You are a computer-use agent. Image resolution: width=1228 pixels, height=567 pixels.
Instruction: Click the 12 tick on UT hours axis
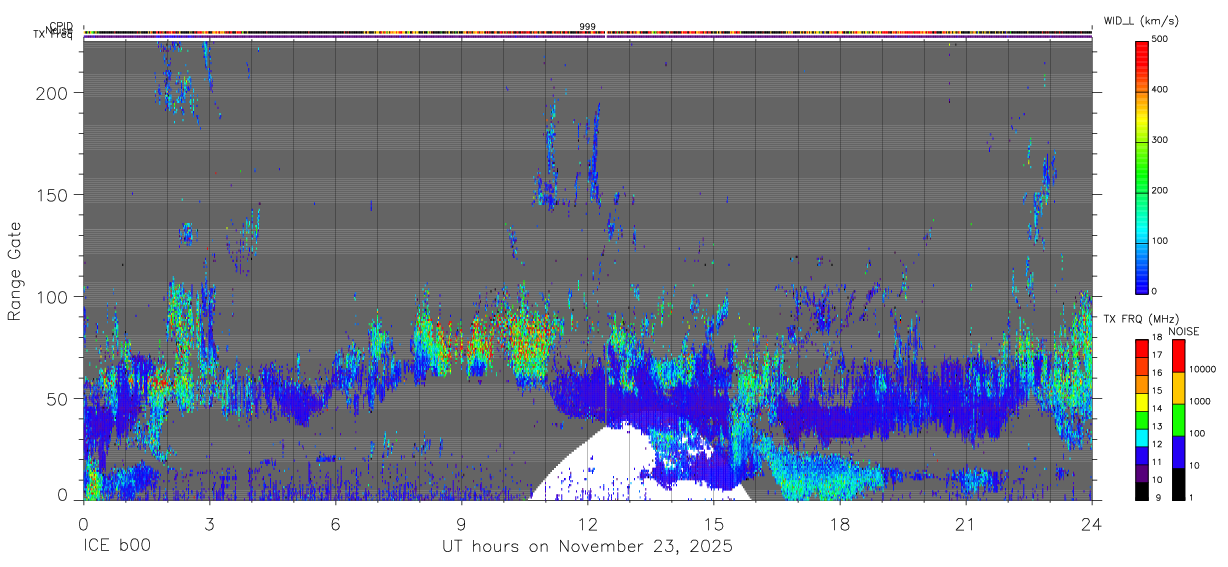click(587, 524)
